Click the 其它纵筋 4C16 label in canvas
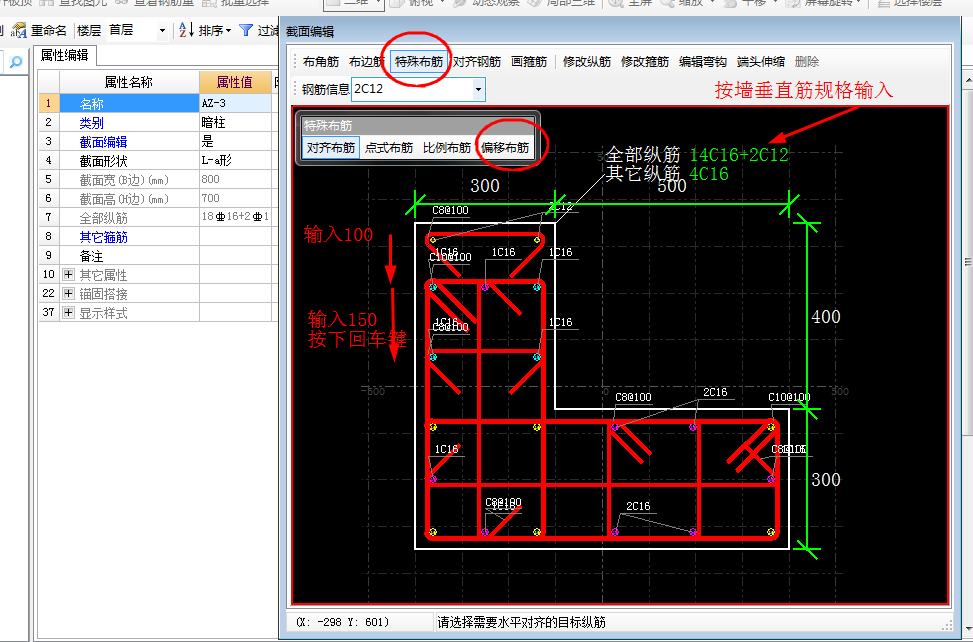Viewport: 973px width, 642px height. click(667, 174)
